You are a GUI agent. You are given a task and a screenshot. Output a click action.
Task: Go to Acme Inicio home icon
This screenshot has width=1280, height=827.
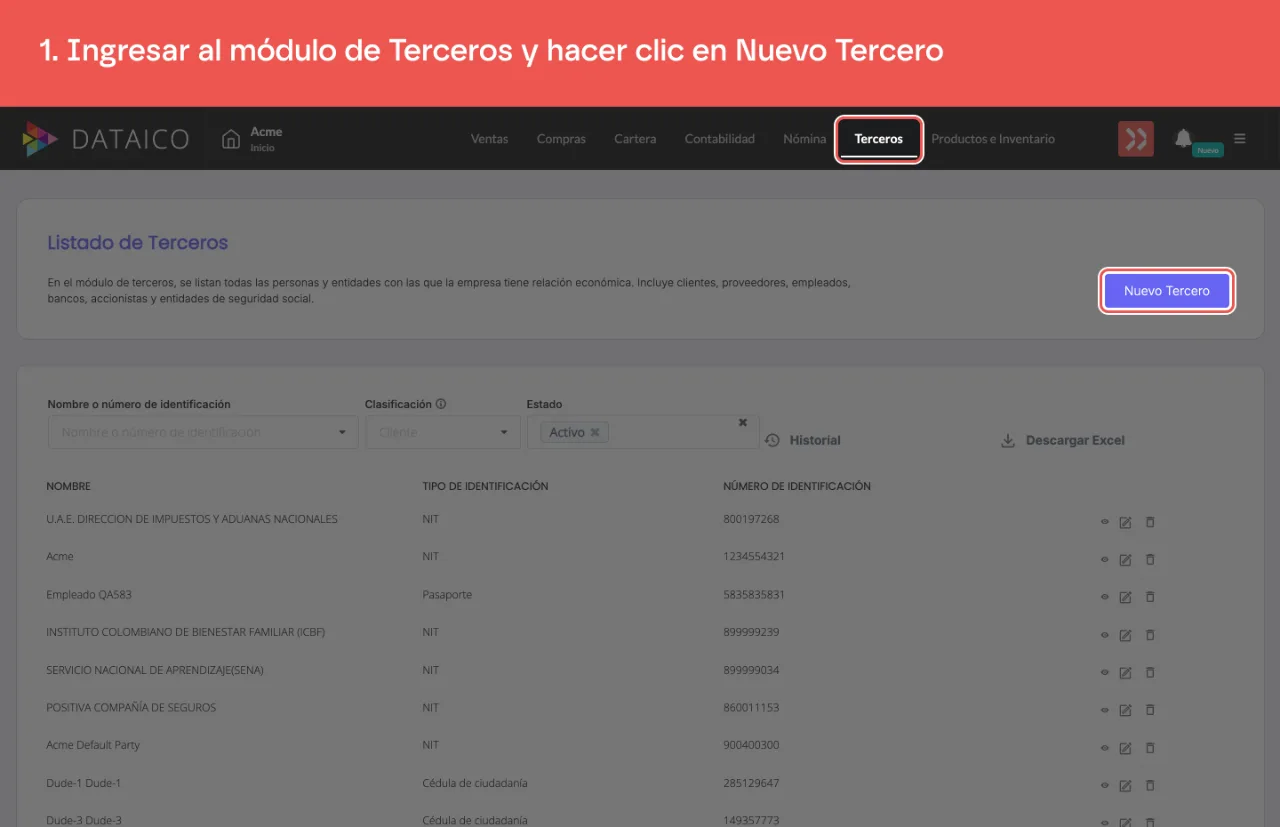click(231, 139)
